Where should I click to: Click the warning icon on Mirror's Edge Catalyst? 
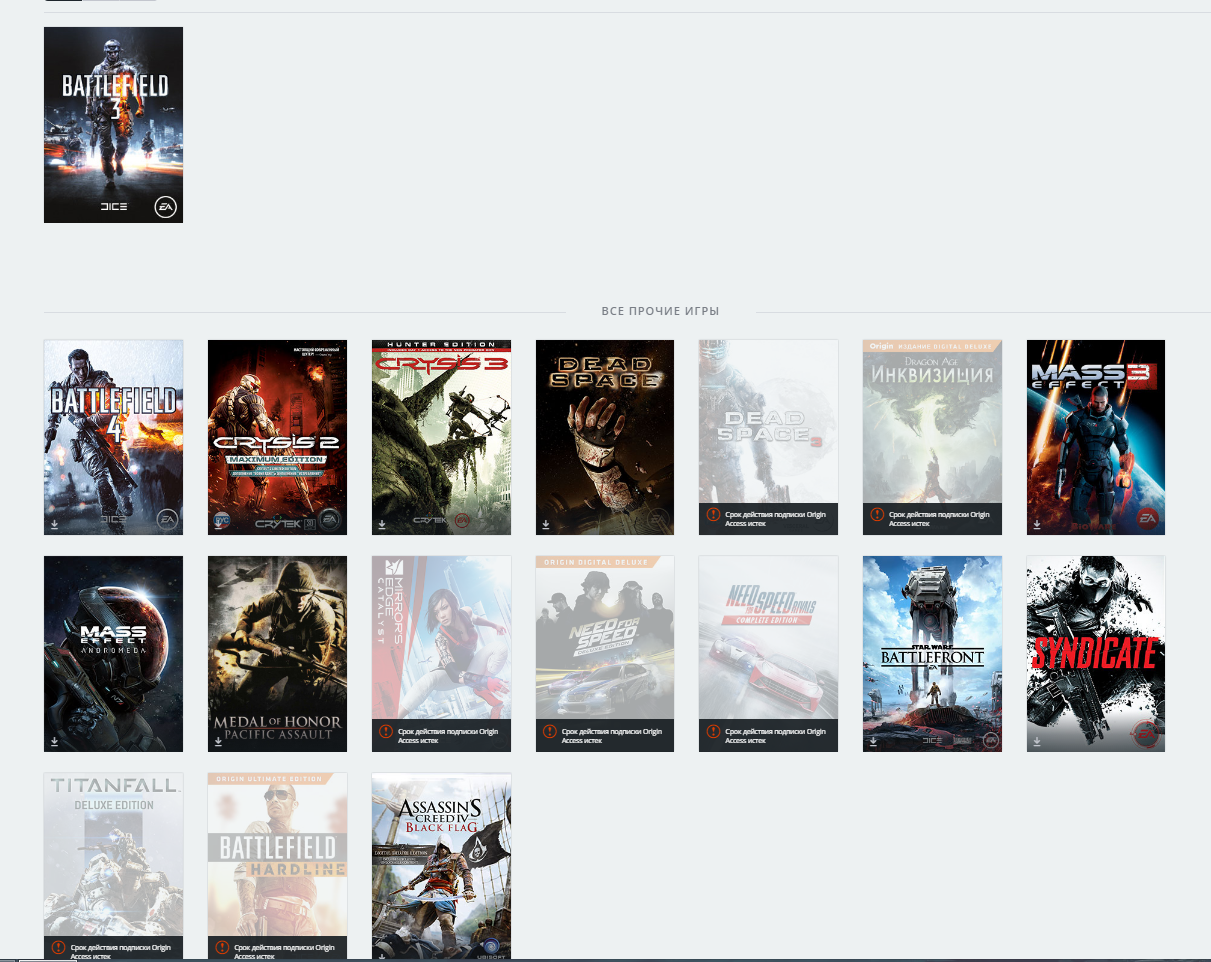pos(385,732)
